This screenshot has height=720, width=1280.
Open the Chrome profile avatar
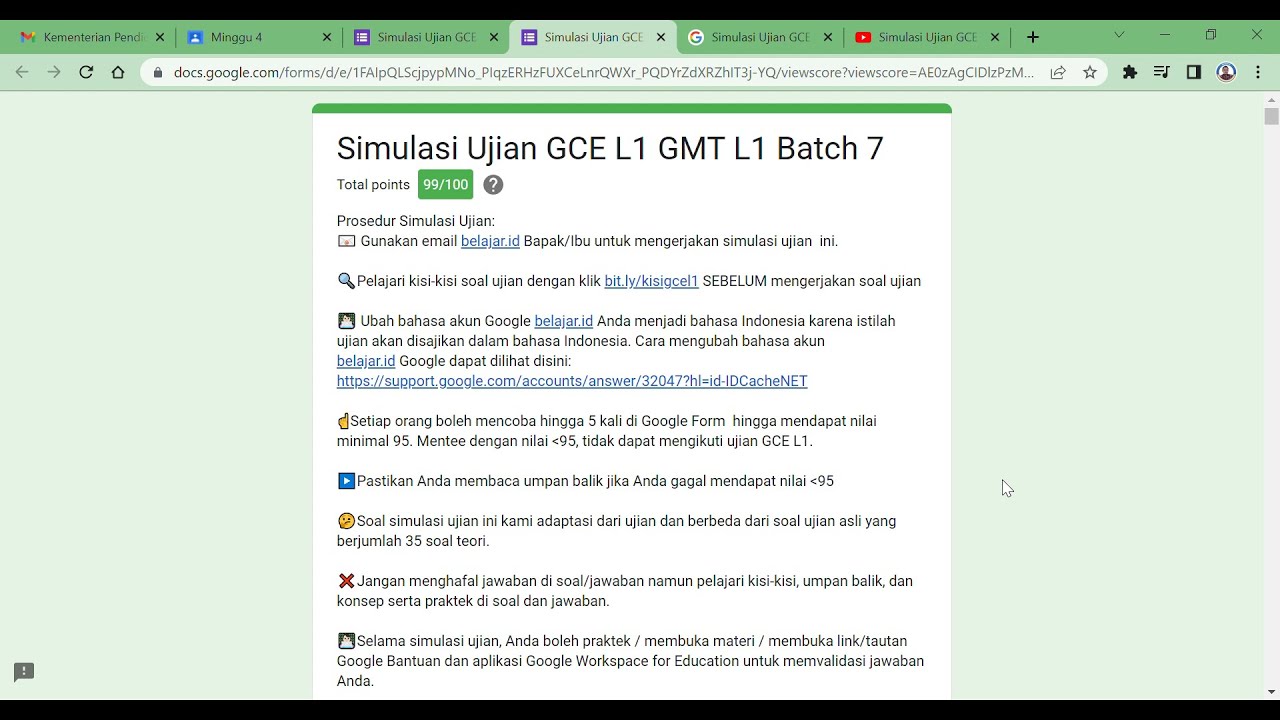(1226, 72)
